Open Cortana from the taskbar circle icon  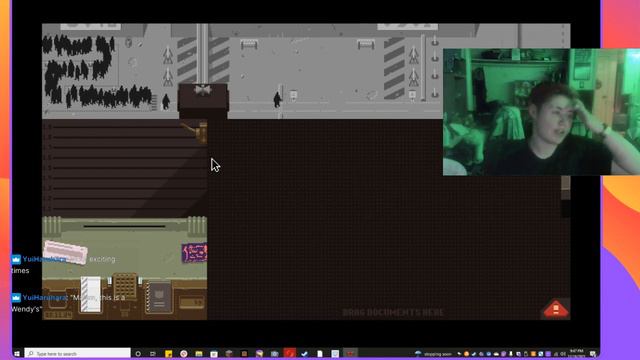pos(138,353)
